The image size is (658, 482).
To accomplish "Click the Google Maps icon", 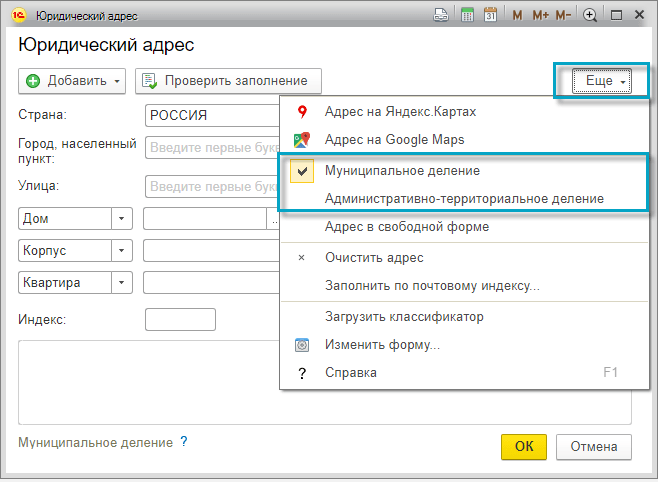I will click(x=302, y=139).
